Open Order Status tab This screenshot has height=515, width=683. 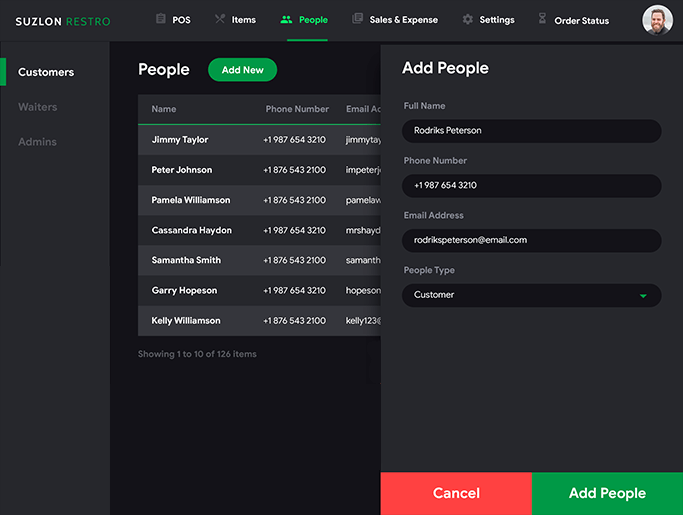pyautogui.click(x=582, y=21)
